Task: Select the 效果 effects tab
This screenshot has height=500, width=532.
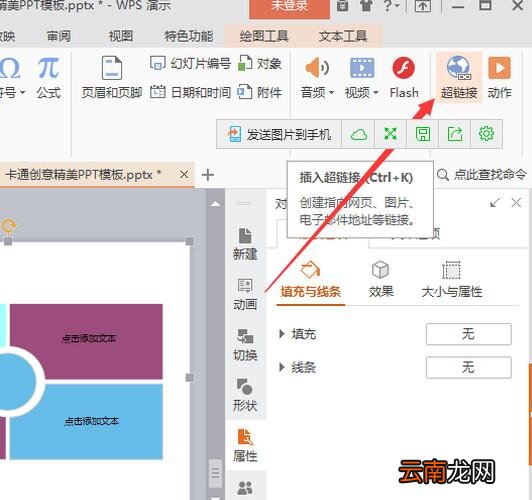Action: [381, 280]
